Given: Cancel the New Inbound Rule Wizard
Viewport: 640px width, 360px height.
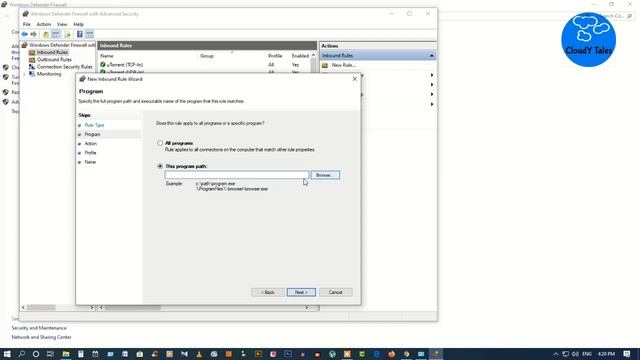Looking at the screenshot, I should pos(336,292).
